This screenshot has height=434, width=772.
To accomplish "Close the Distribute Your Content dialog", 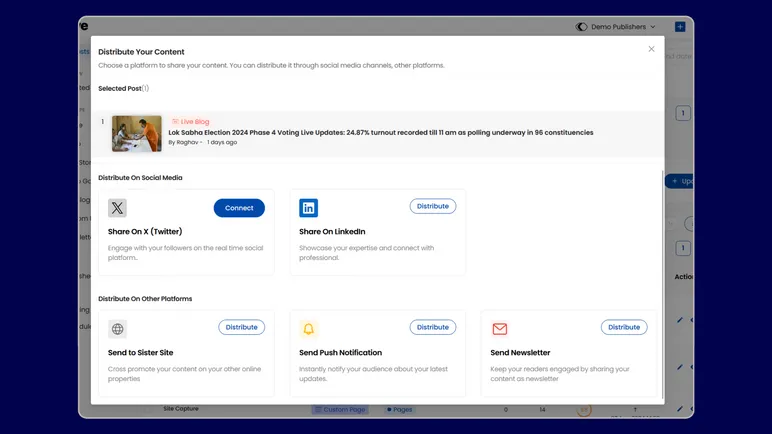I will (x=651, y=49).
